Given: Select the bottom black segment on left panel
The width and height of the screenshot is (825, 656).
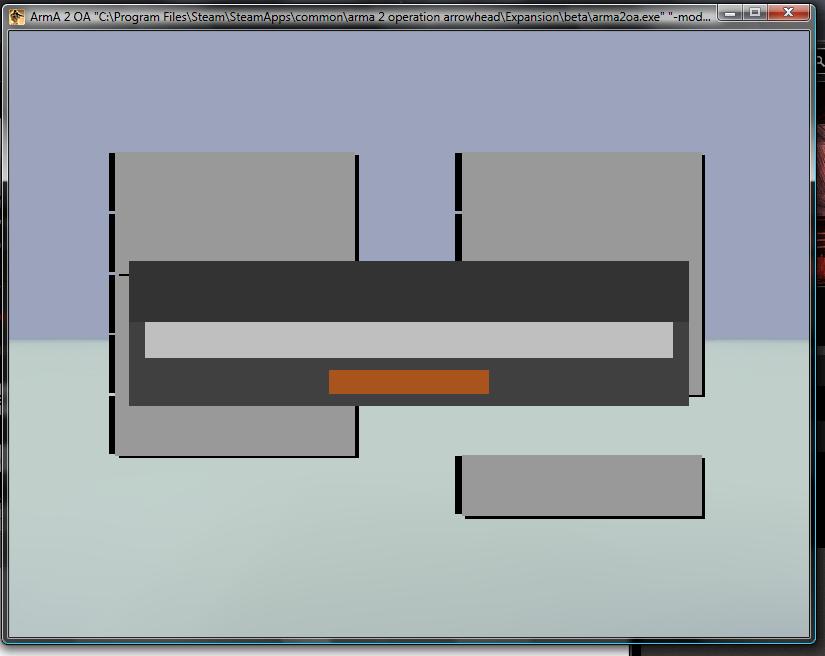Looking at the screenshot, I should point(112,424).
